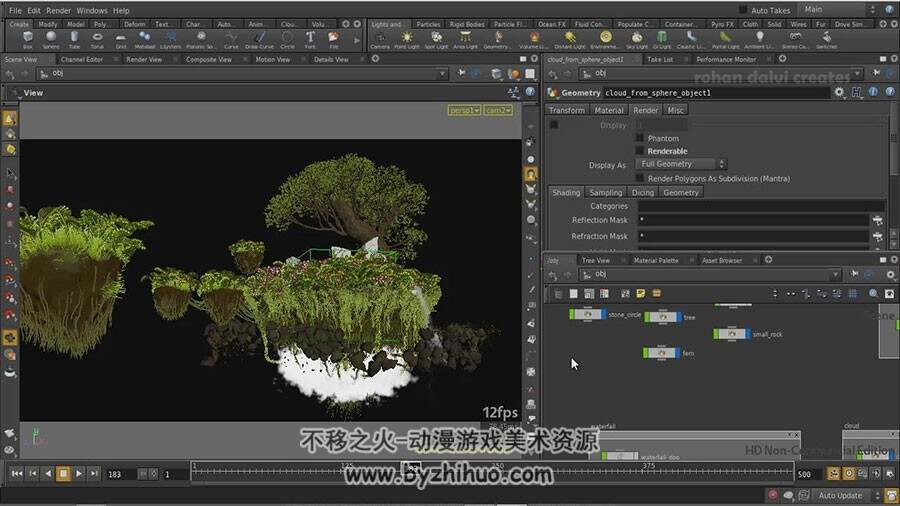
Task: Stop playback with the stop button
Action: coord(63,473)
